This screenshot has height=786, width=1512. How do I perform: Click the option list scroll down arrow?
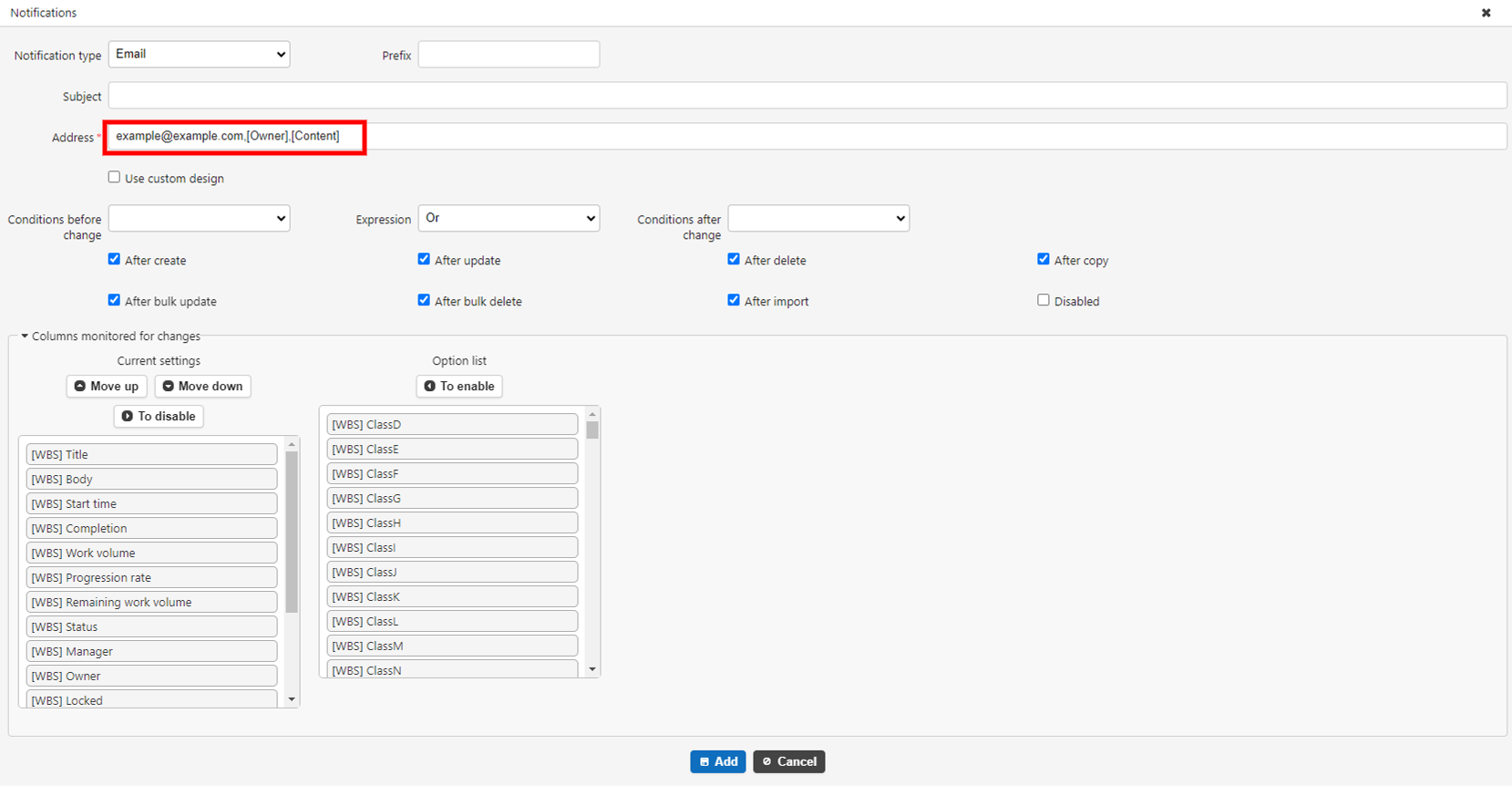point(592,669)
